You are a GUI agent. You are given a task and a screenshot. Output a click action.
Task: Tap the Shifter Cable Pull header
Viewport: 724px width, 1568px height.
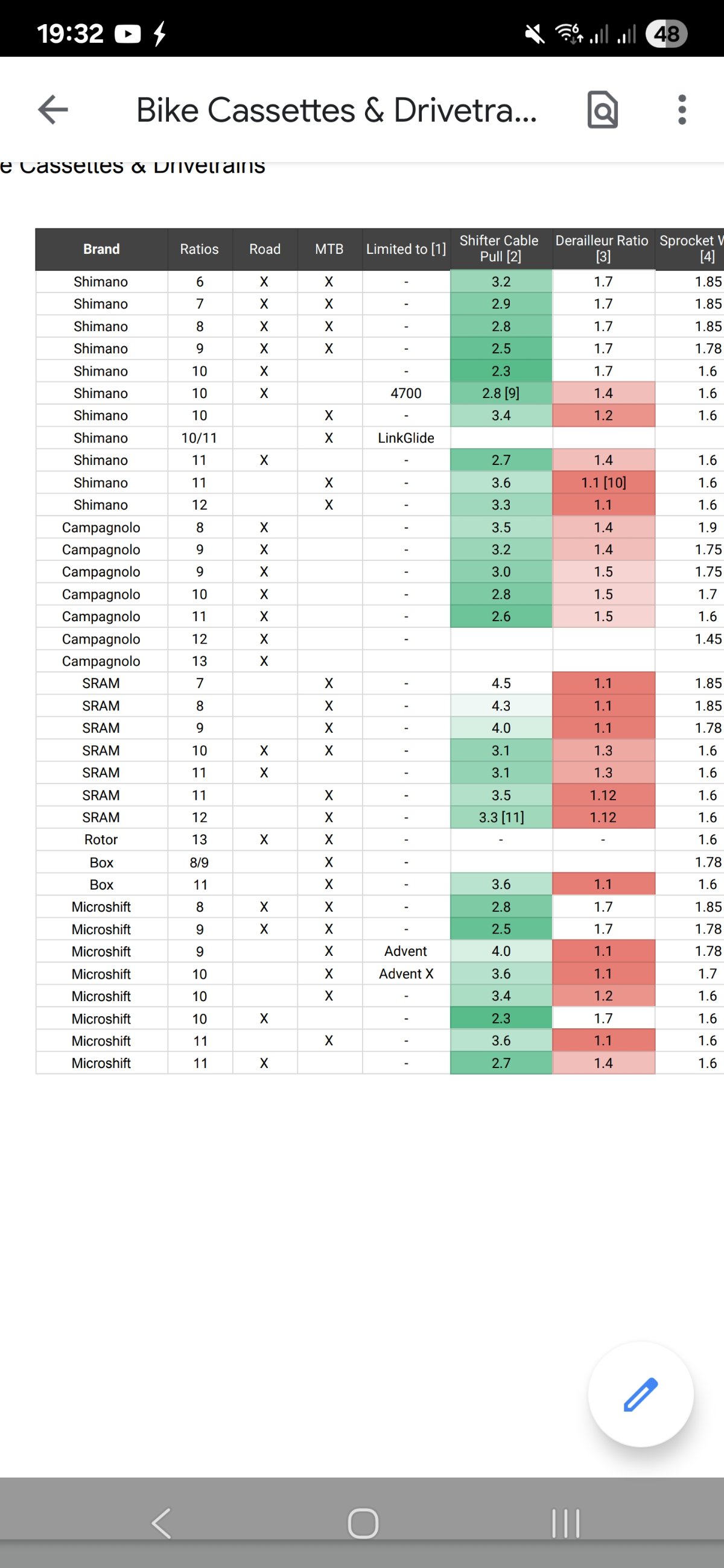click(x=500, y=248)
